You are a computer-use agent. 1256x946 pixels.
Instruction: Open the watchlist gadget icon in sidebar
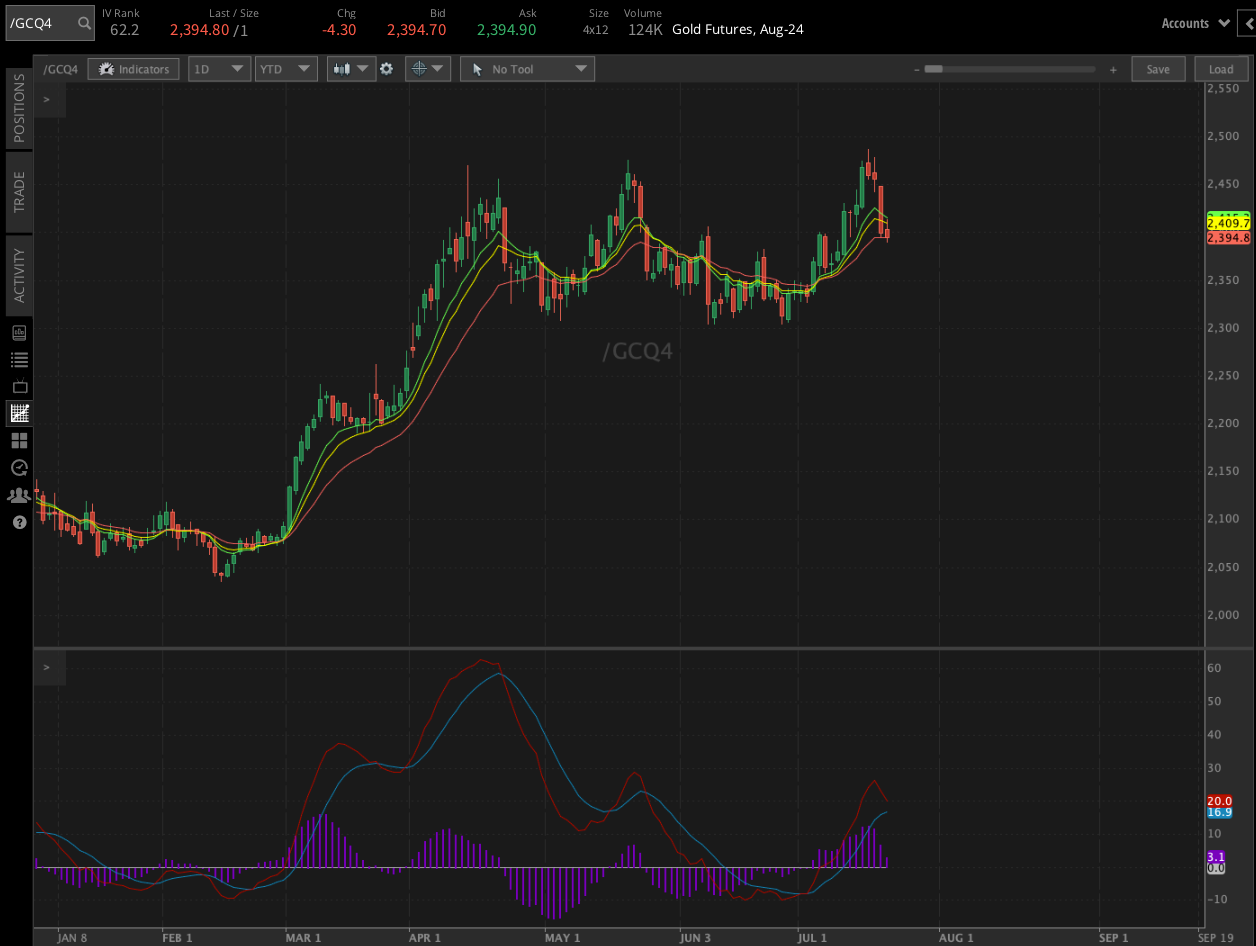tap(19, 331)
